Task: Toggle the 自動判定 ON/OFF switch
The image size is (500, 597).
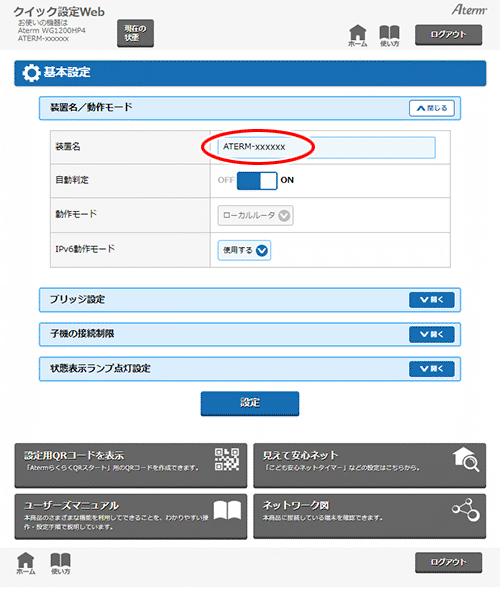Action: pos(257,180)
